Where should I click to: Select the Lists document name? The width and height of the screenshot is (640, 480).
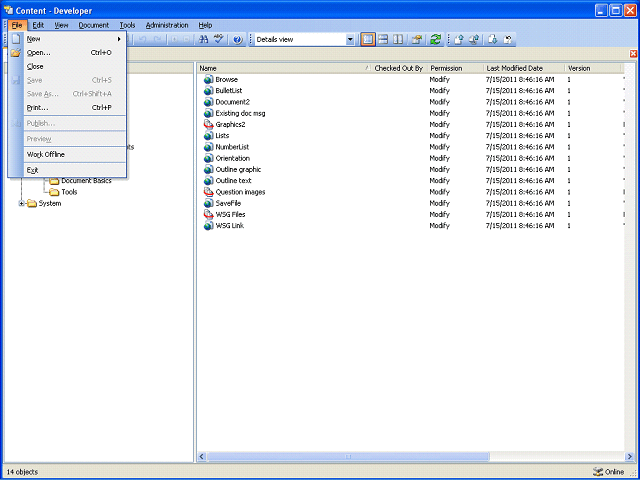[222, 136]
